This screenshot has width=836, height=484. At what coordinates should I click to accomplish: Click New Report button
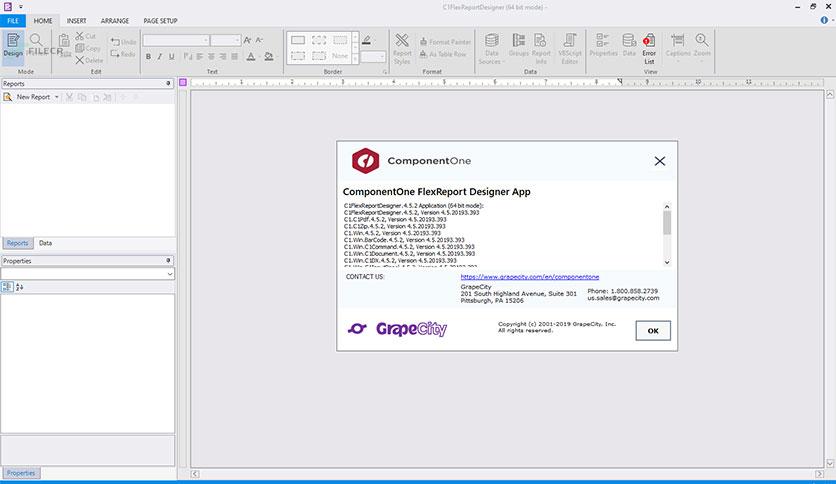pyautogui.click(x=28, y=97)
